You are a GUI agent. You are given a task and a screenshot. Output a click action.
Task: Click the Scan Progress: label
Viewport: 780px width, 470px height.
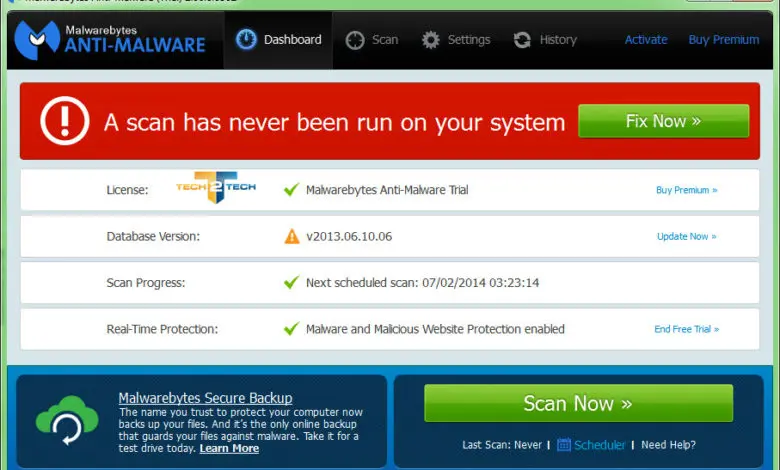(146, 283)
